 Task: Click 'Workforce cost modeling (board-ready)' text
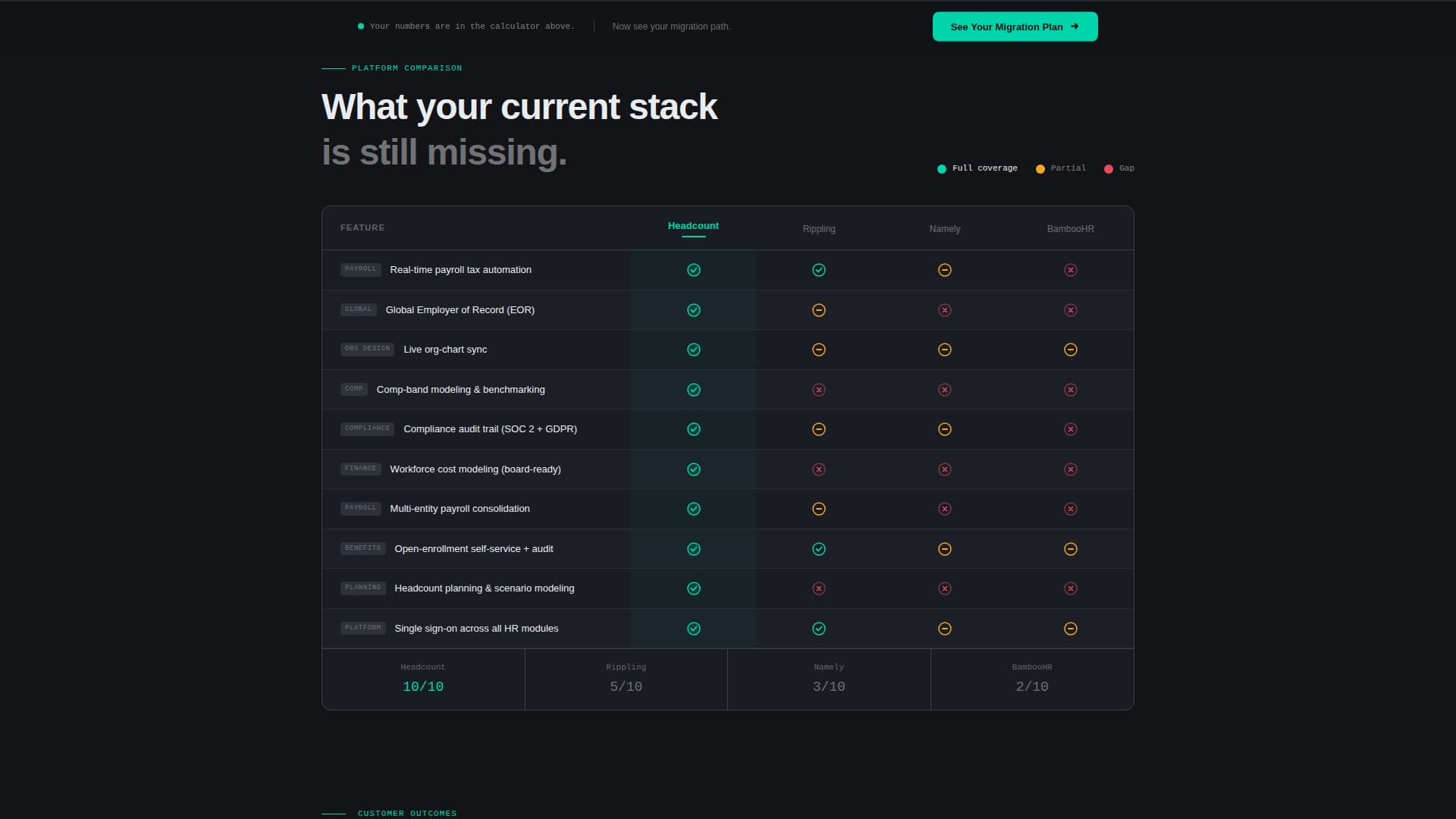tap(475, 469)
